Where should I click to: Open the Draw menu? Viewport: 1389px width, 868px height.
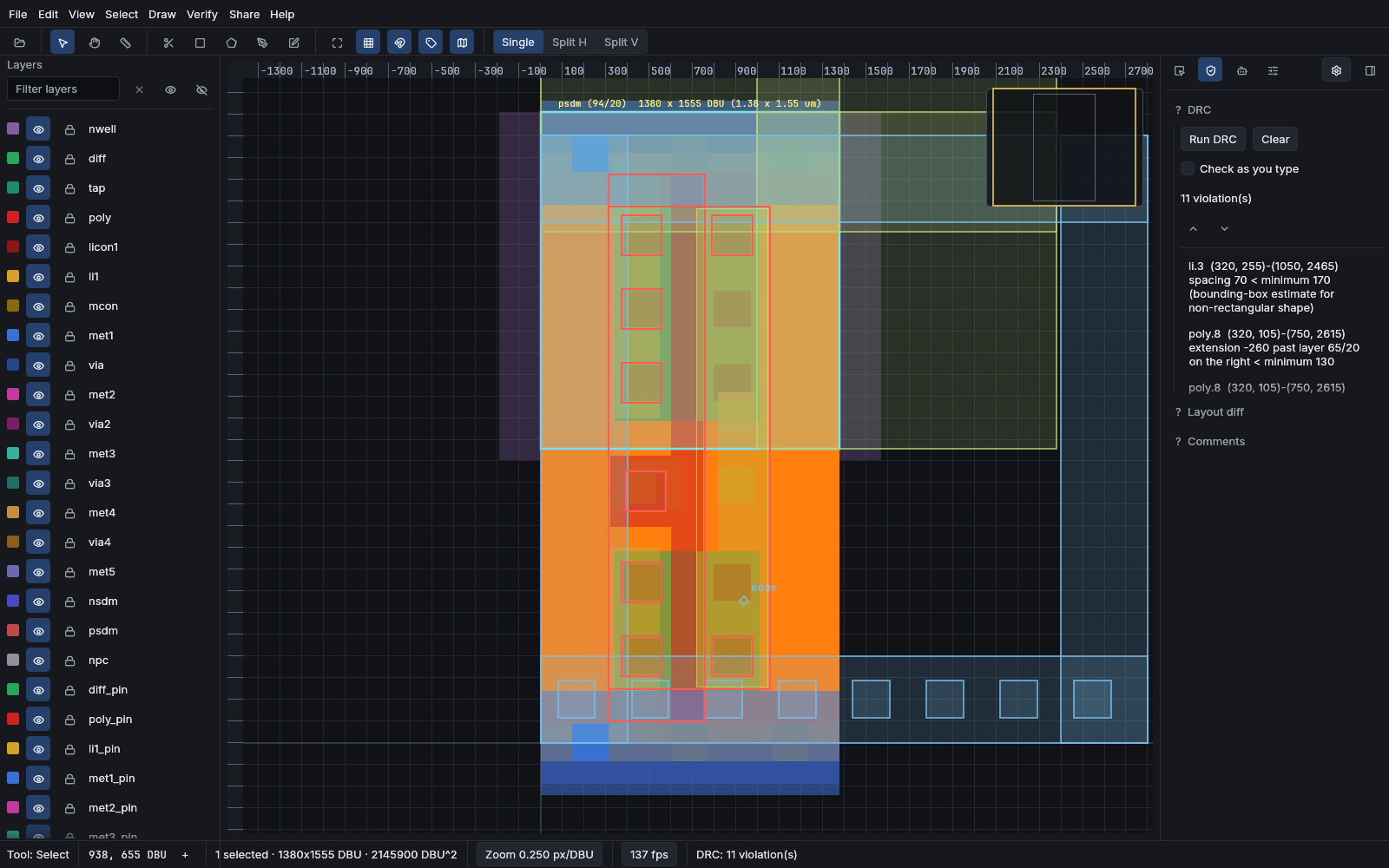(162, 15)
